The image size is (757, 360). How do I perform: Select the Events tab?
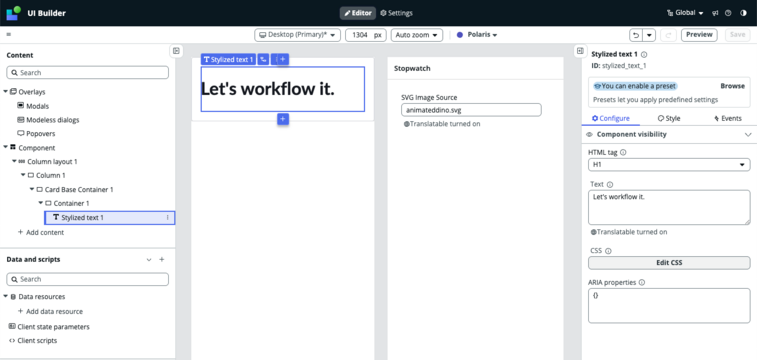click(728, 118)
